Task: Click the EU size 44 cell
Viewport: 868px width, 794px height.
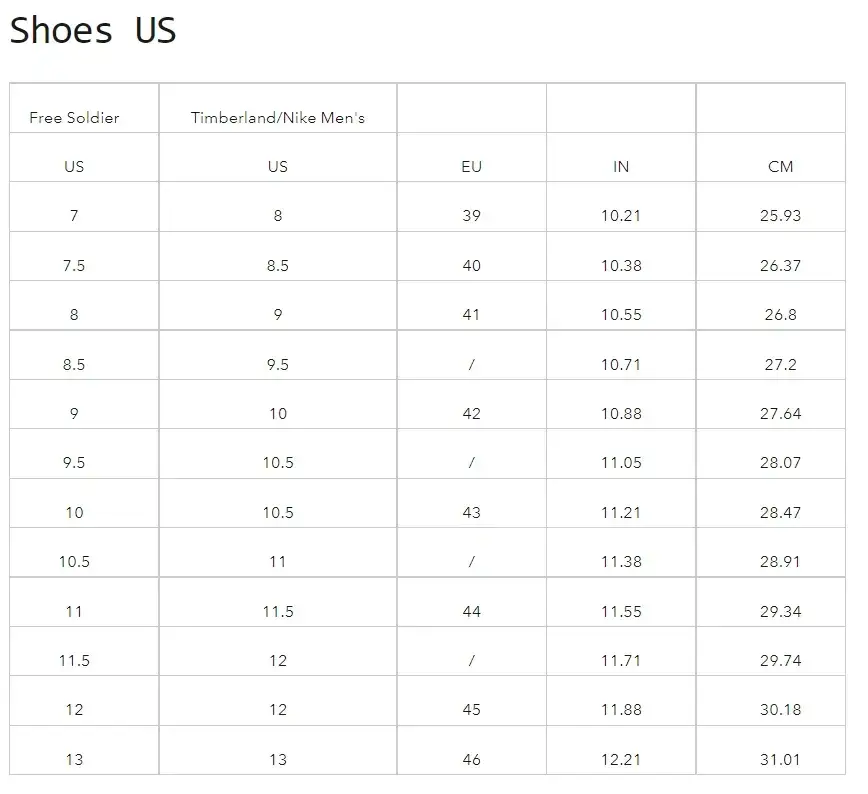Action: (472, 612)
